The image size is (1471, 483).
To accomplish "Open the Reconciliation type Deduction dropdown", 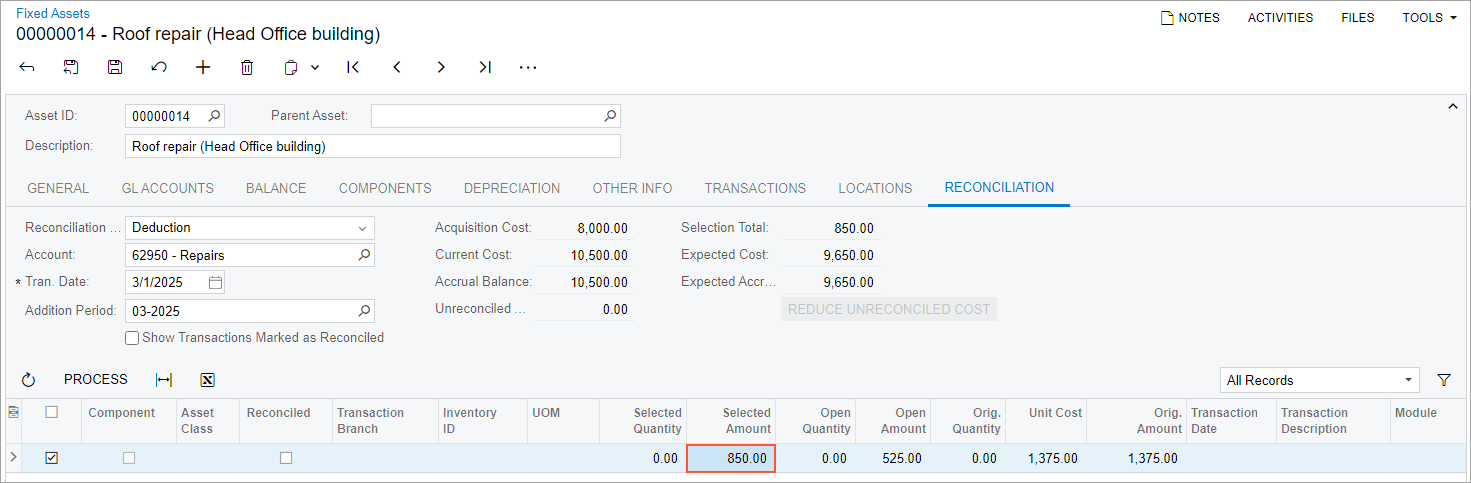I will [x=362, y=228].
